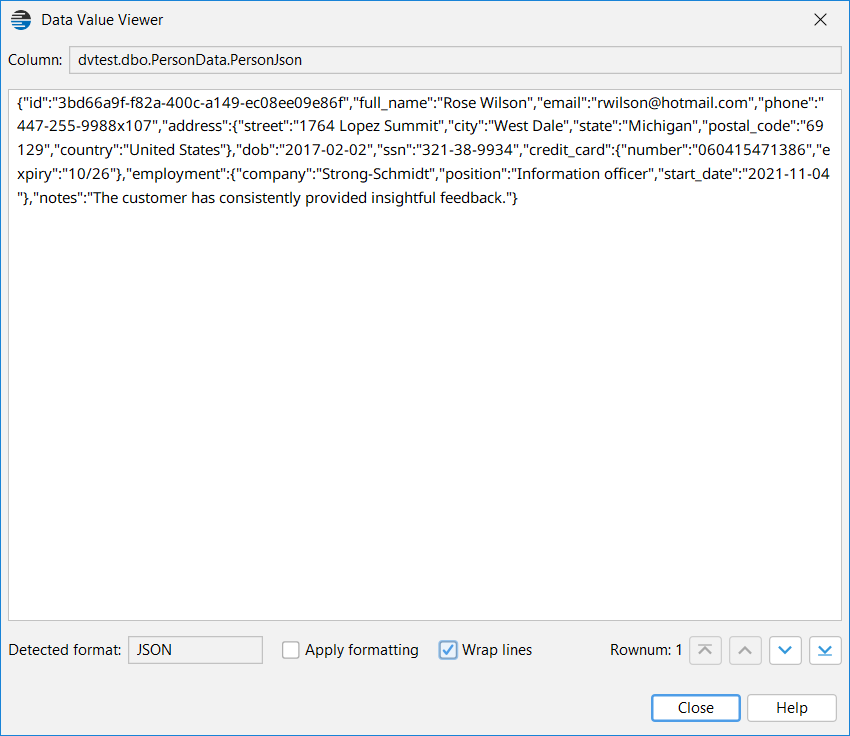This screenshot has height=736, width=850.
Task: Go to previous row arrow button
Action: 745,650
